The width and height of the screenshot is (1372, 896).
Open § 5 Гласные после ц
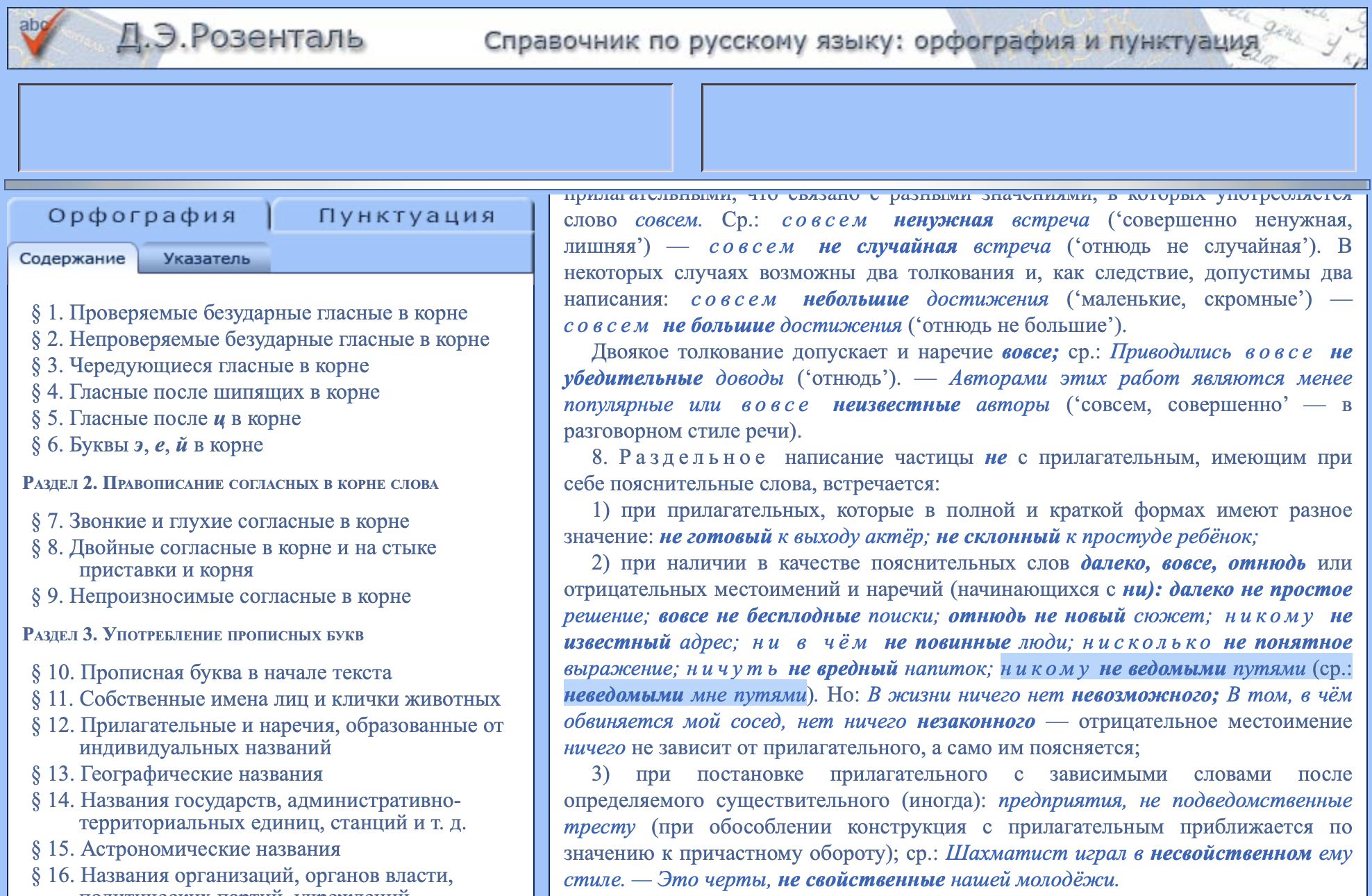point(167,419)
